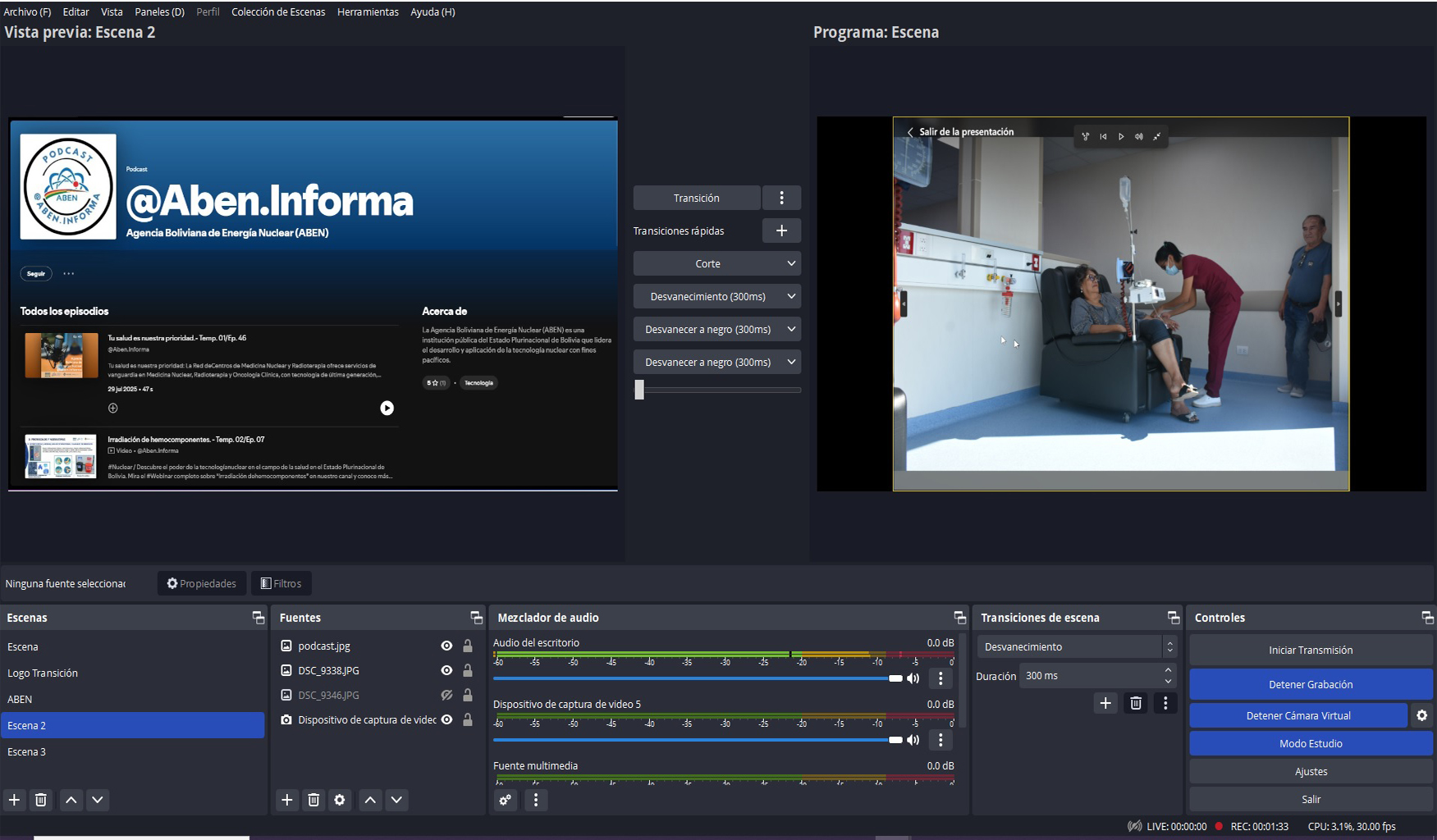
Task: Open source properties gear in Fuentes toolbar
Action: pos(340,800)
